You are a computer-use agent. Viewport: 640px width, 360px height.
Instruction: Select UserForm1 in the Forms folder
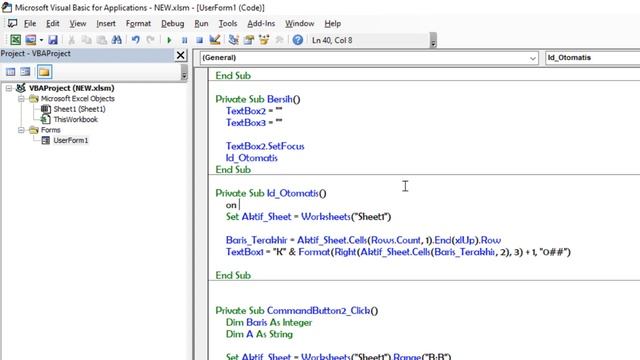click(x=71, y=140)
